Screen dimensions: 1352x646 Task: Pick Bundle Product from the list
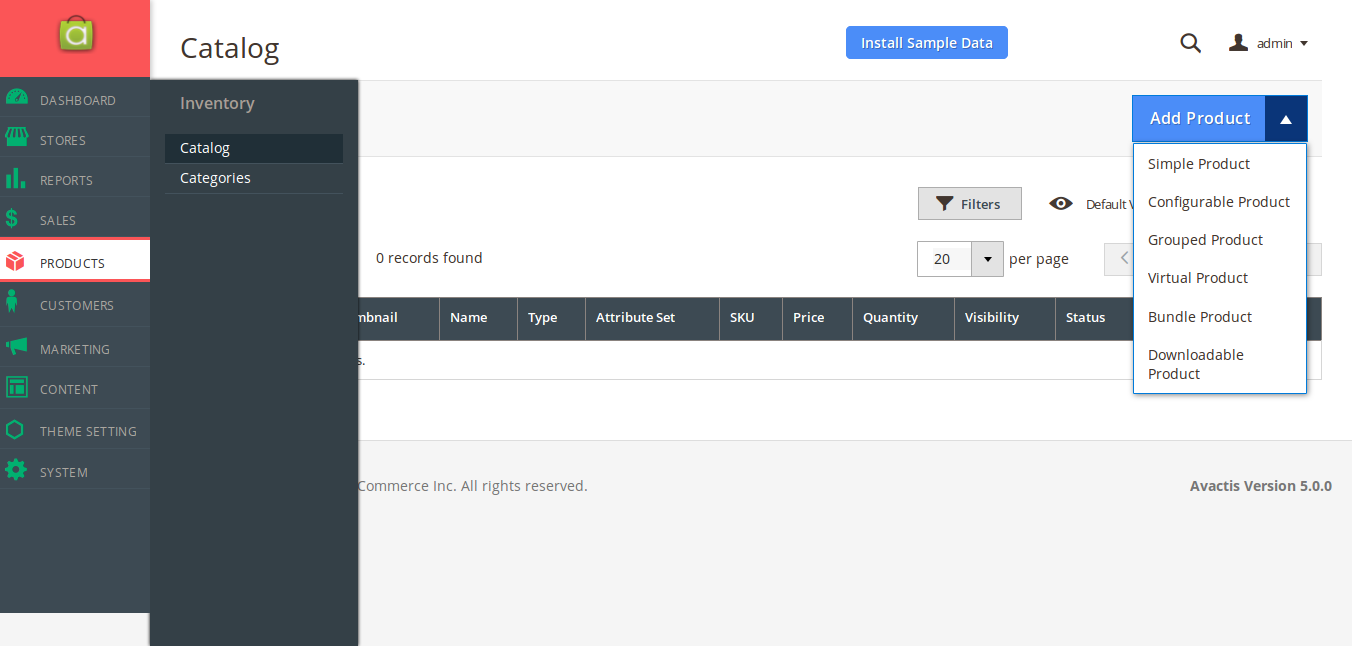(1220, 317)
